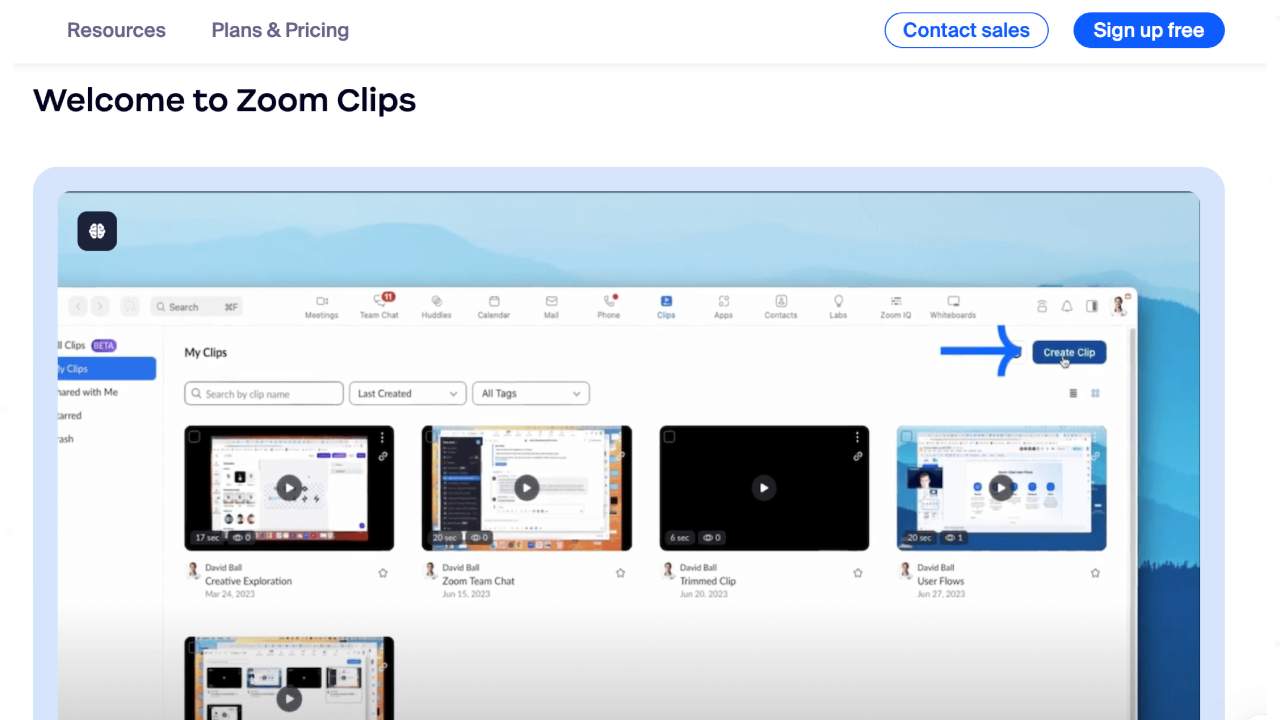Open the All Tags filter dropdown

click(x=530, y=394)
